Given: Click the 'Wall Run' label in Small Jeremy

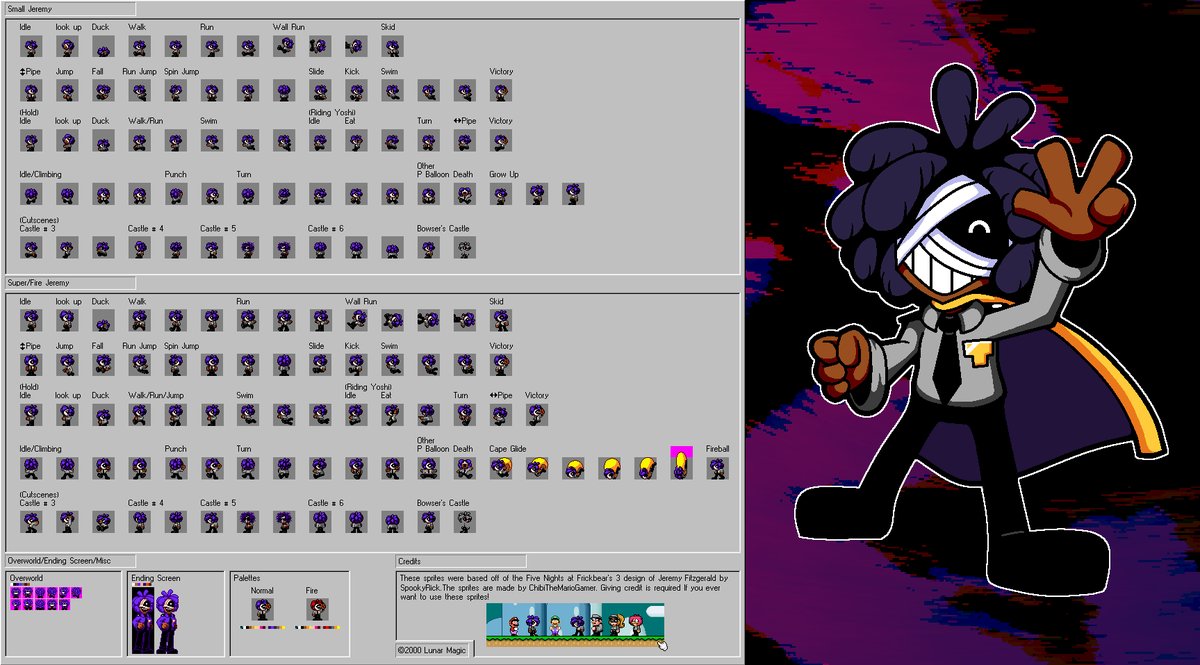Looking at the screenshot, I should pyautogui.click(x=289, y=27).
